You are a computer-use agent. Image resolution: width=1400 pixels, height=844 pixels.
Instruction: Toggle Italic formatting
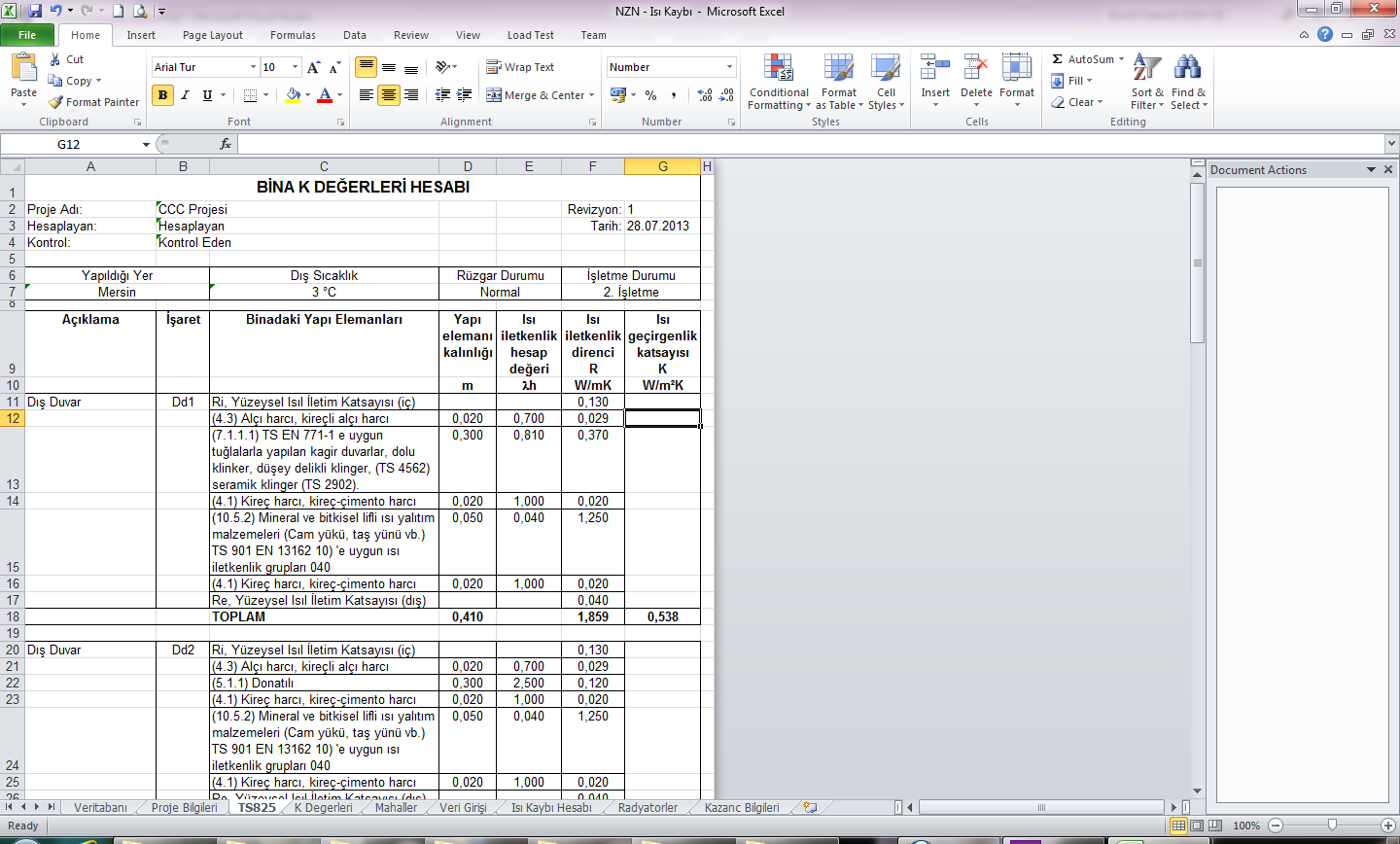(x=185, y=95)
